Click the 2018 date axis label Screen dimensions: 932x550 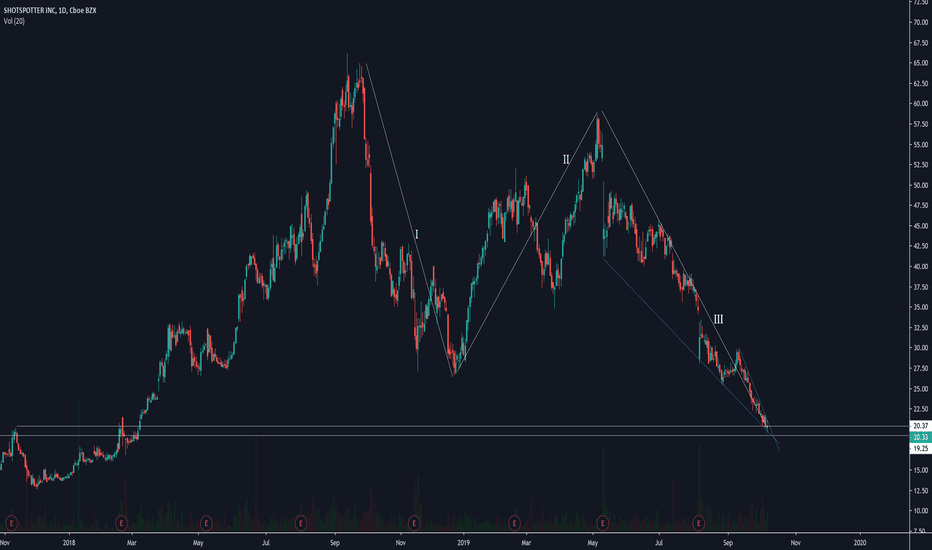coord(69,542)
